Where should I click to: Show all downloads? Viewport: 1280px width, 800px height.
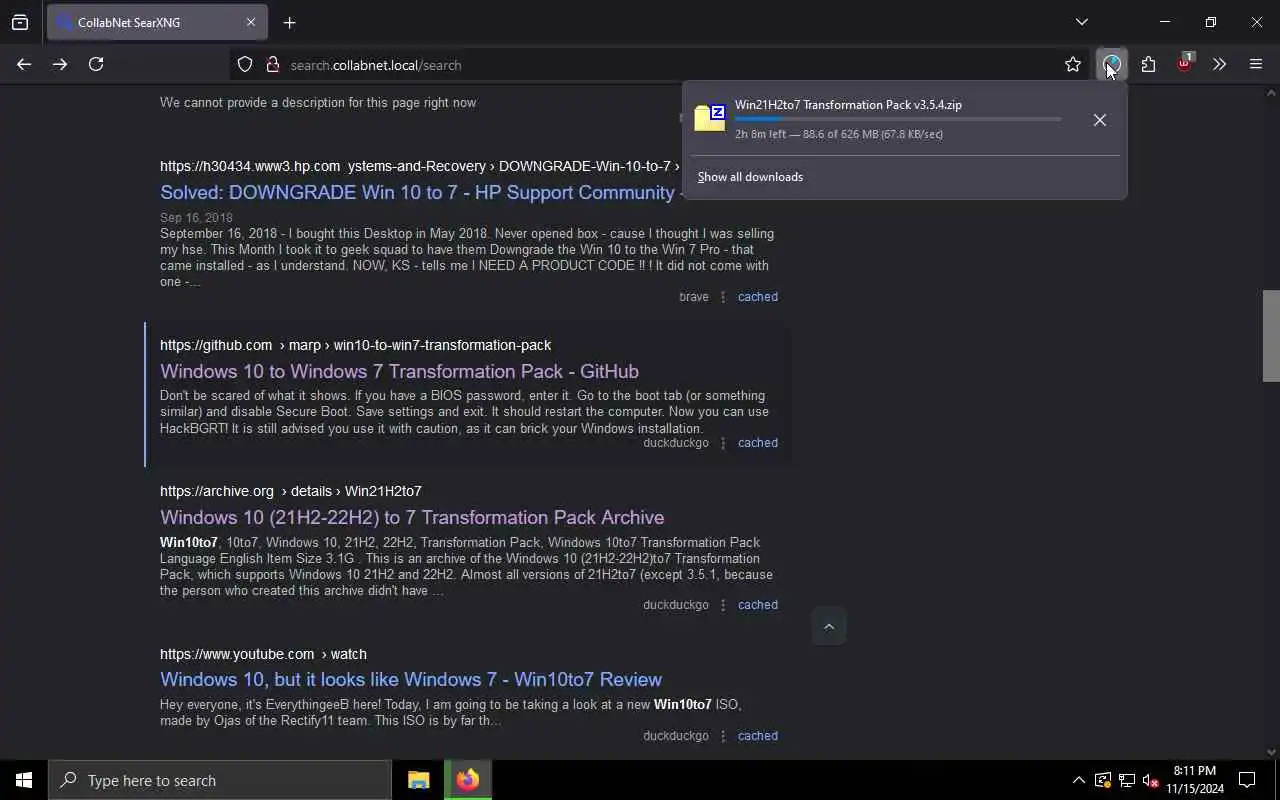point(750,177)
